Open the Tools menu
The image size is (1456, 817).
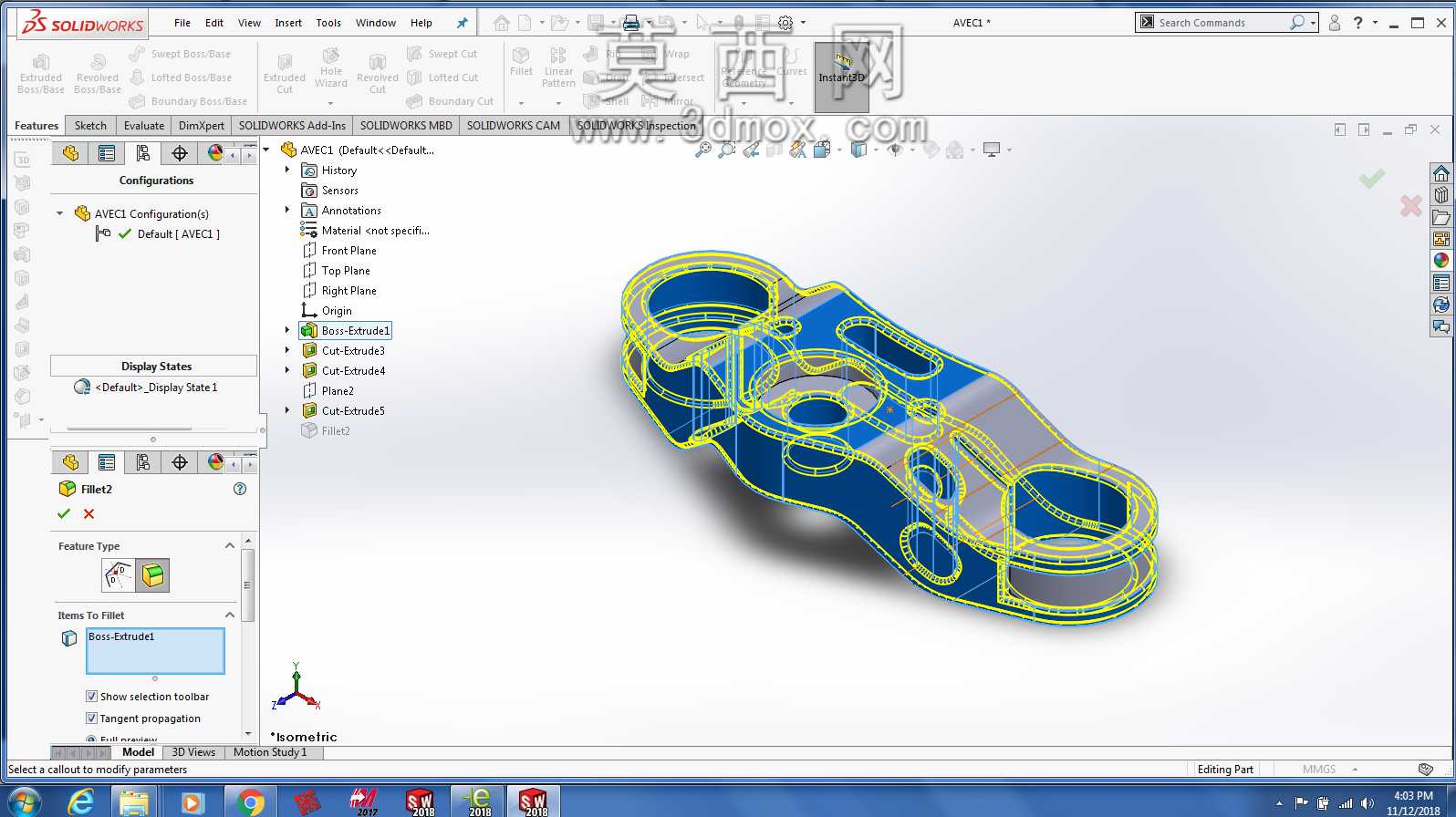(328, 23)
